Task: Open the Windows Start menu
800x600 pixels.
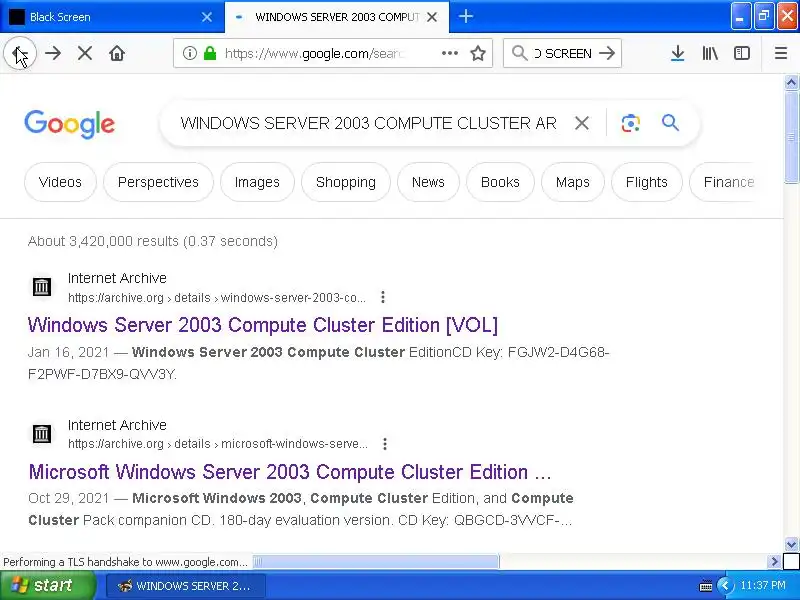Action: 48,585
